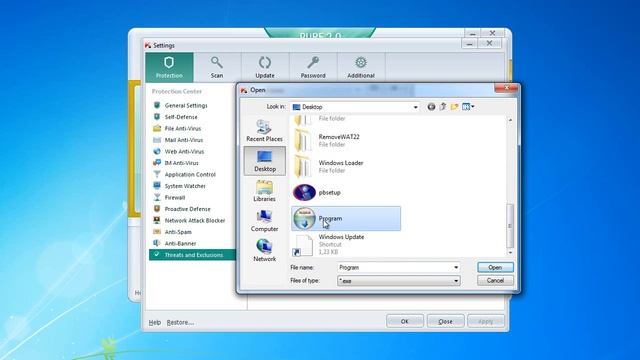640x360 pixels.
Task: Open the Password tab
Action: pyautogui.click(x=313, y=67)
